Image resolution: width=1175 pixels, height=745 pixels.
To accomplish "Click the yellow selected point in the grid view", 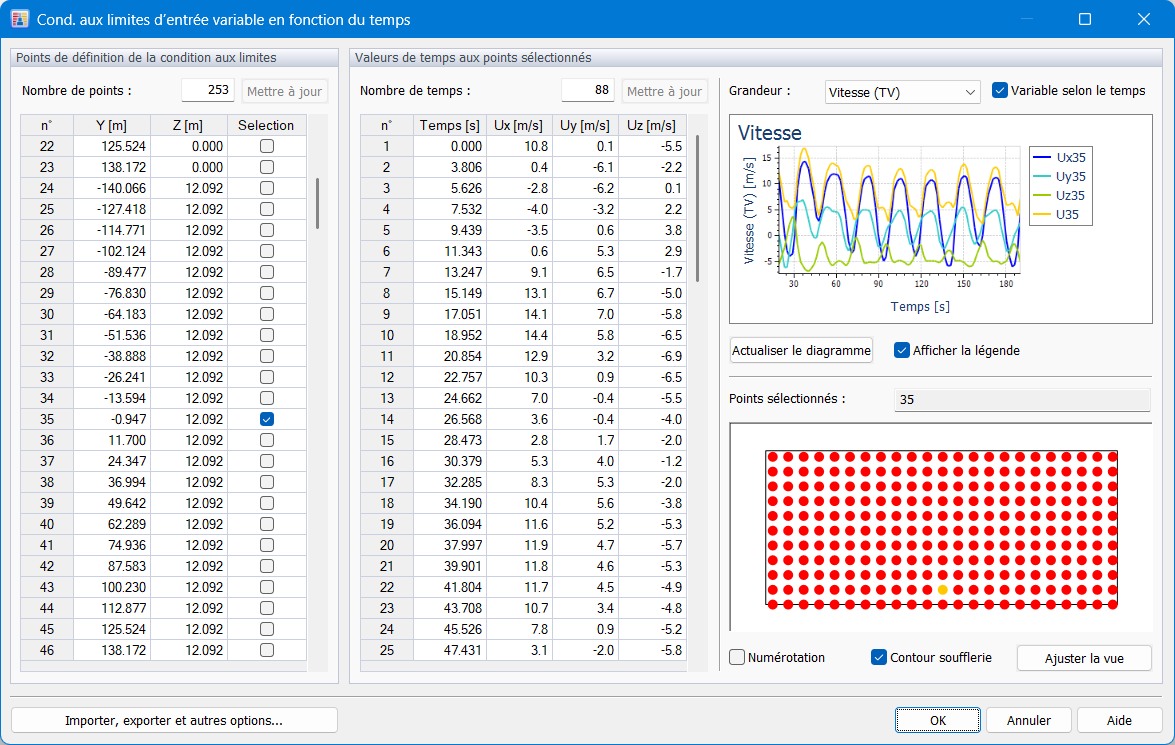I will point(943,590).
